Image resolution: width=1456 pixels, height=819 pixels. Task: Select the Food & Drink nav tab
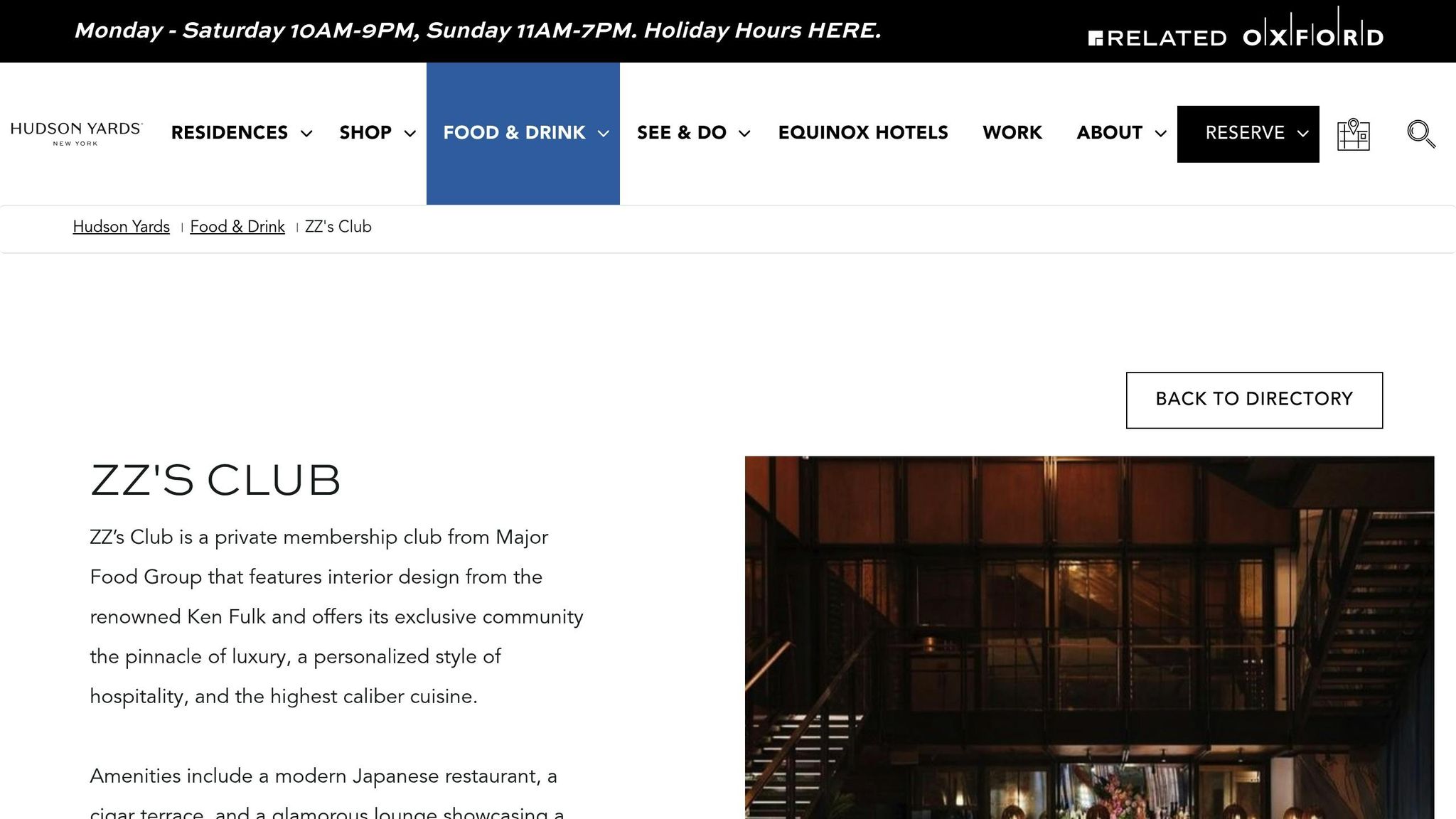[513, 133]
